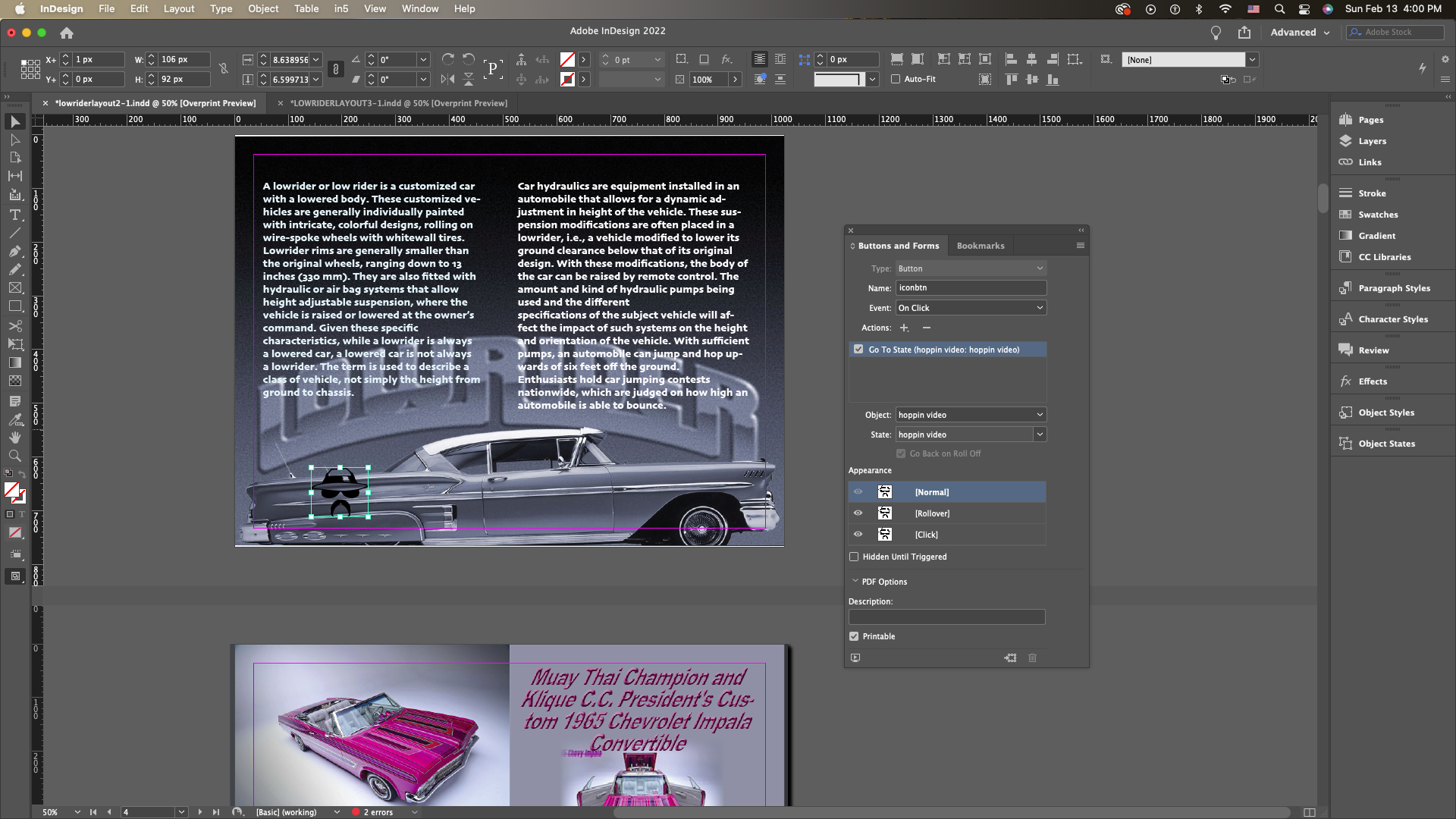
Task: Delete the button with the trash icon
Action: (1032, 658)
